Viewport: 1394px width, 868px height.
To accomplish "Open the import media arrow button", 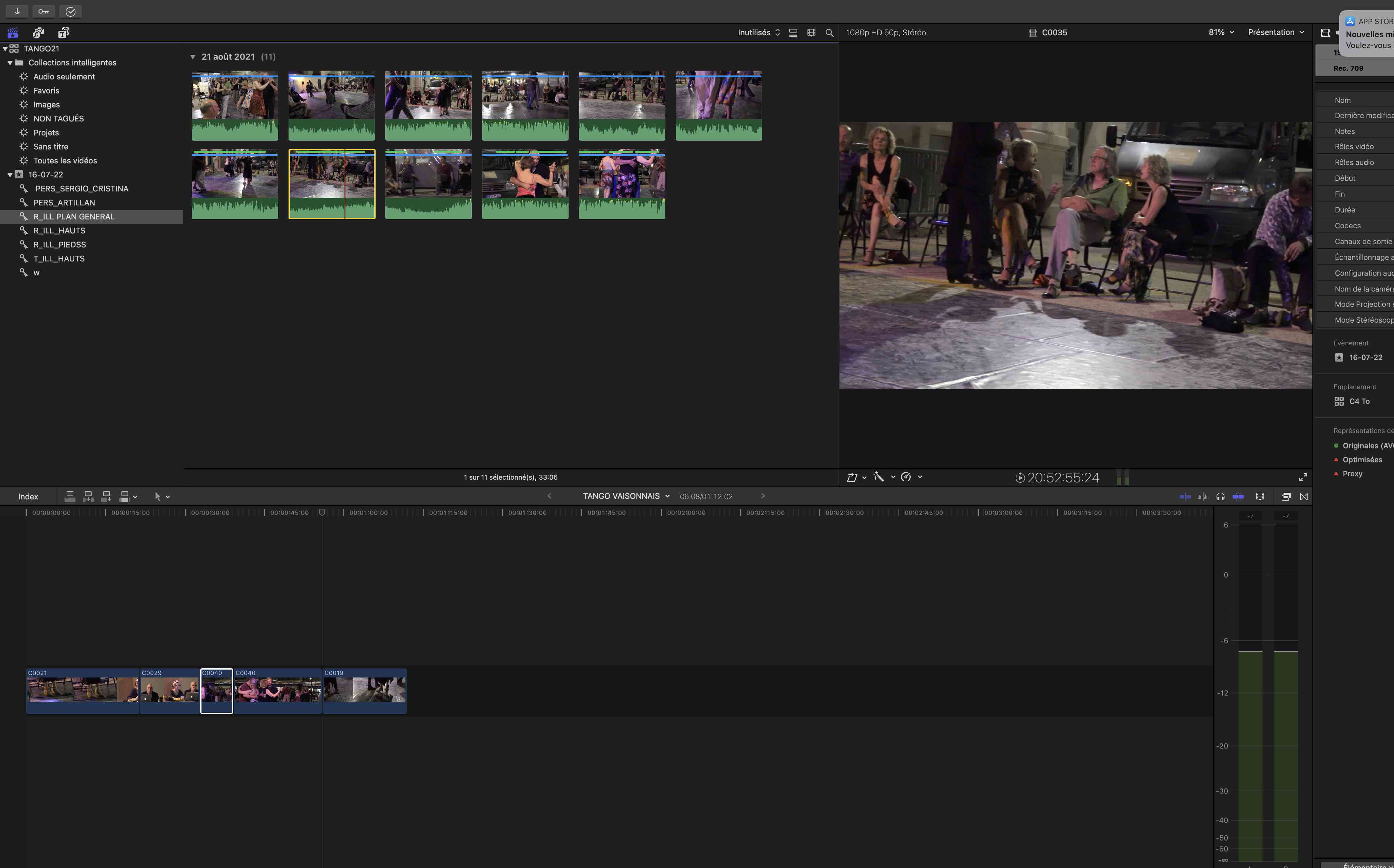I will (17, 11).
